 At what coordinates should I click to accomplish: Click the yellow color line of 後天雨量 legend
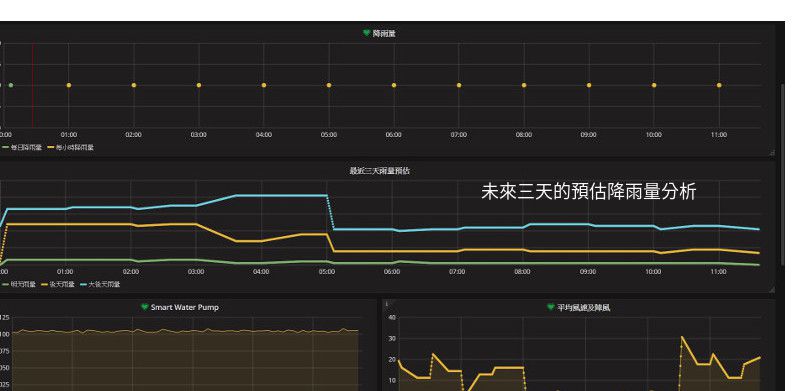[x=44, y=284]
